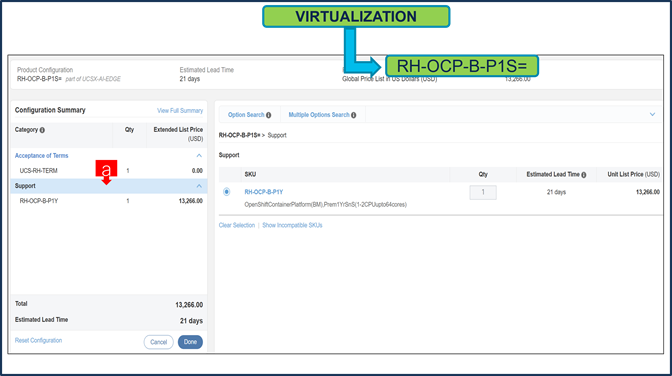
Task: Click Clear Selection link
Action: [x=237, y=225]
